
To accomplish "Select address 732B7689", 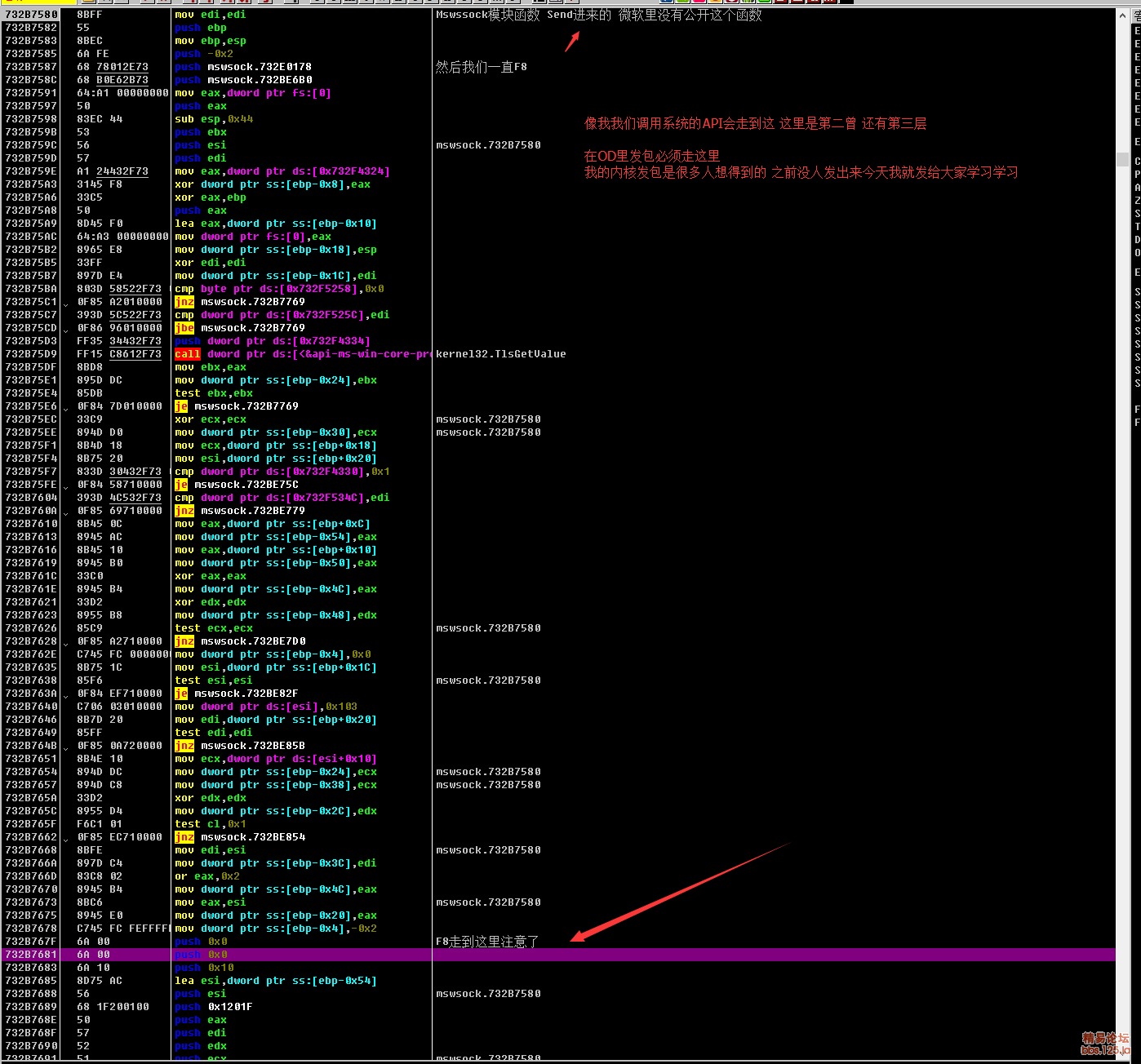I will click(31, 1007).
